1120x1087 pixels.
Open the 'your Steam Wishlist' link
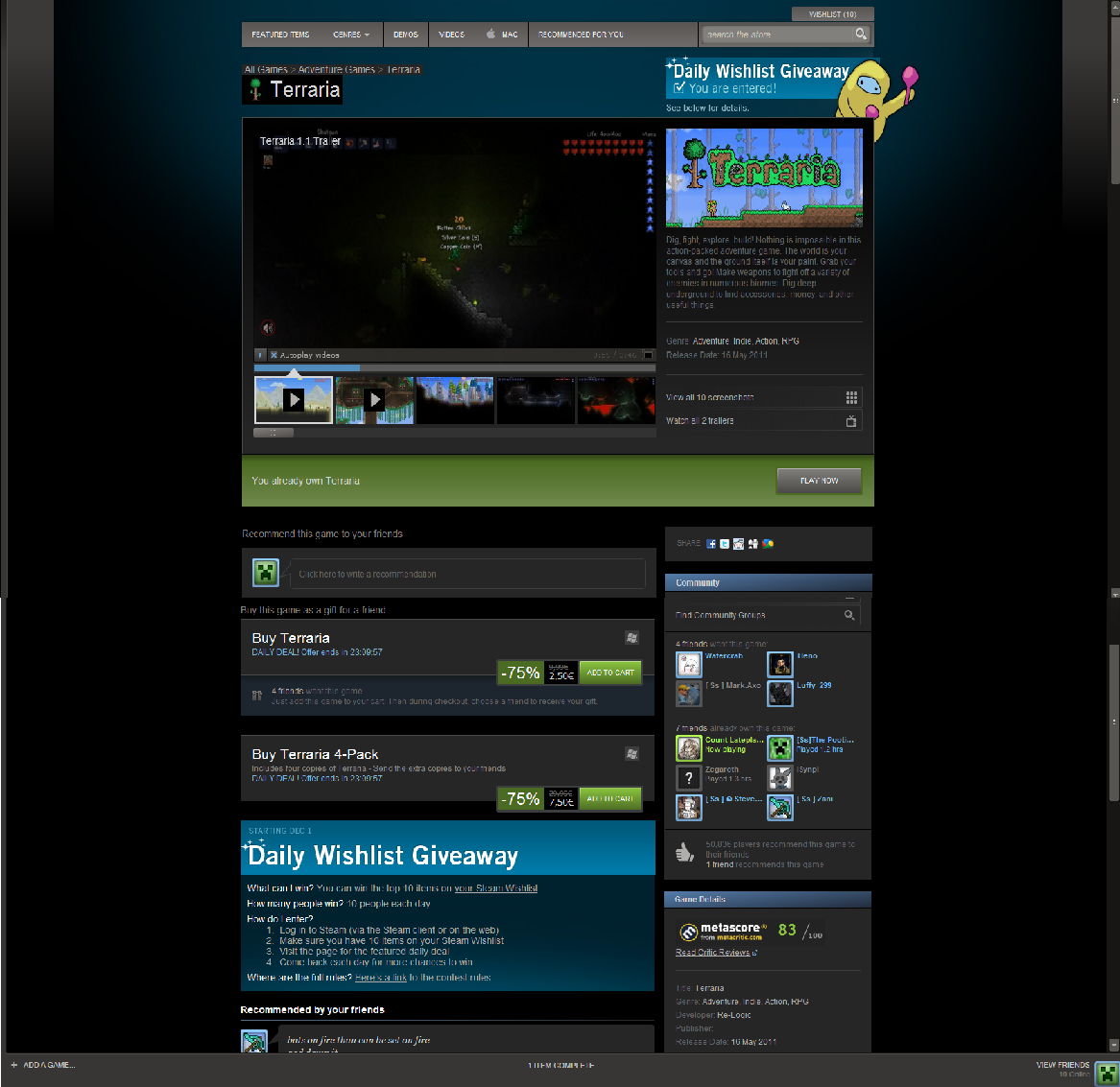point(496,887)
